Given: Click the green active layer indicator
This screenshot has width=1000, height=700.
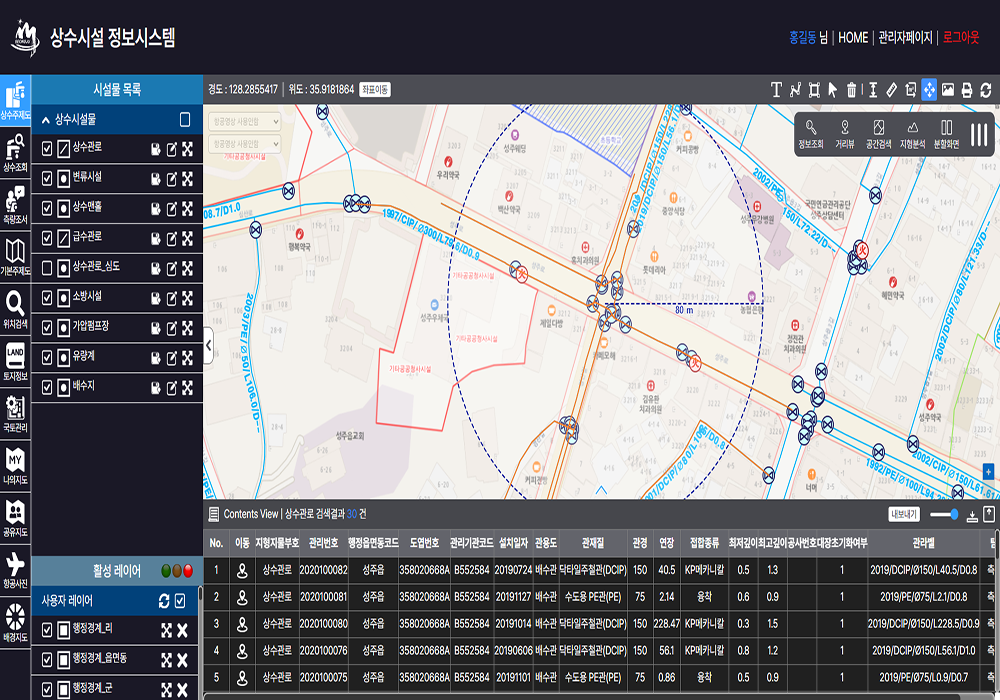Looking at the screenshot, I should (x=166, y=571).
